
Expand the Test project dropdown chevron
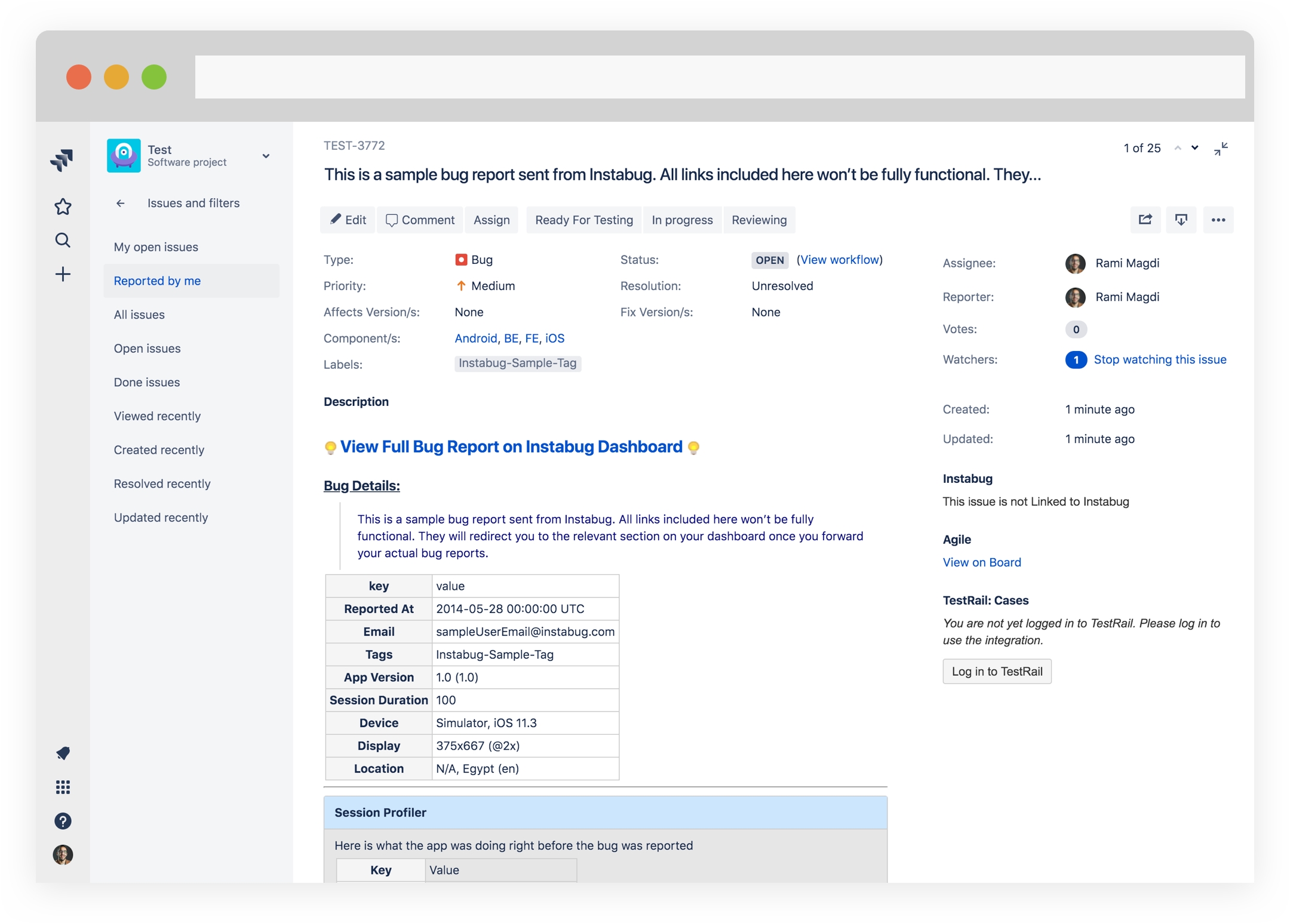coord(266,156)
